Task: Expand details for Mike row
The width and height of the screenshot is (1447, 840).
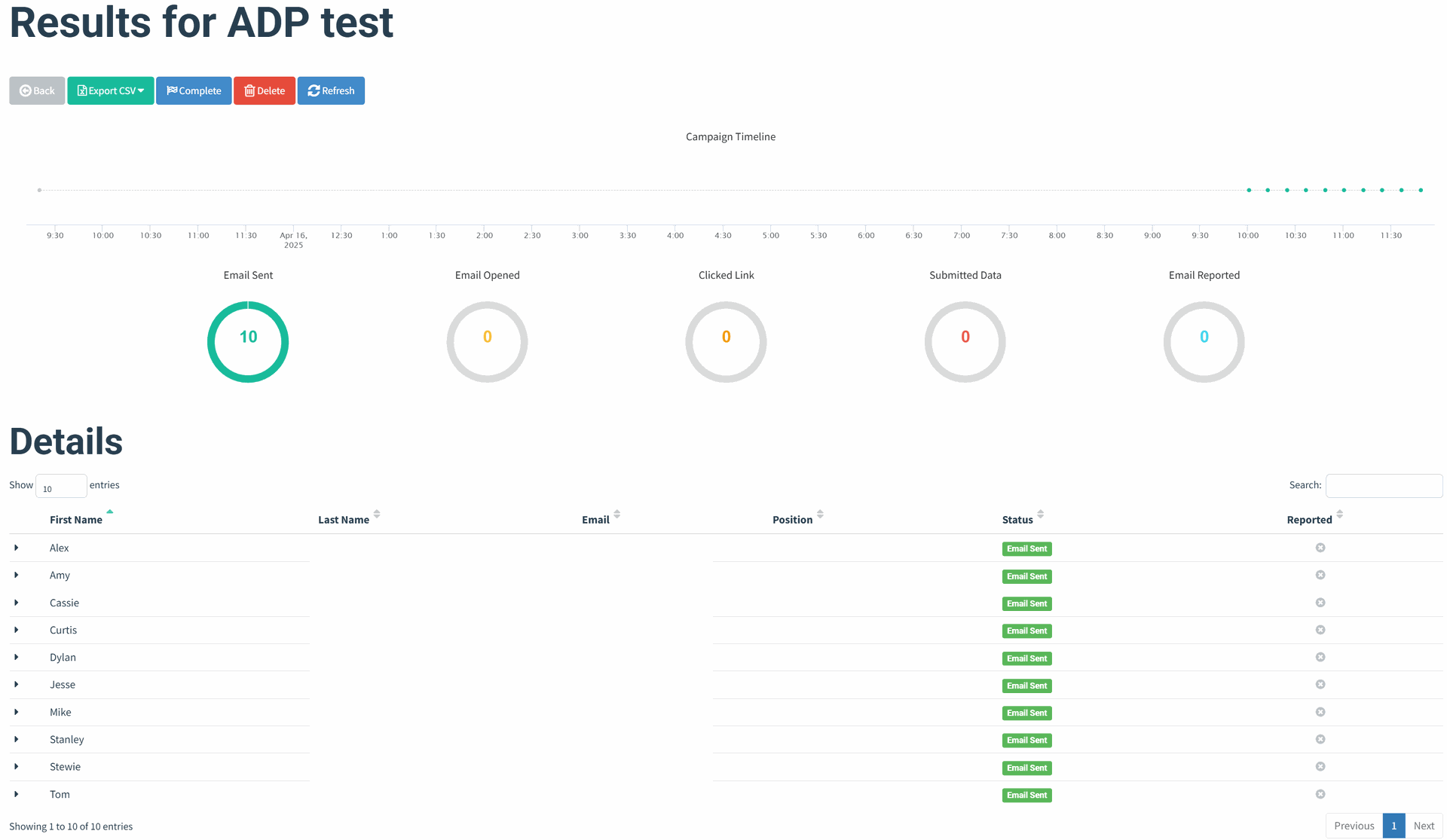Action: pos(17,712)
